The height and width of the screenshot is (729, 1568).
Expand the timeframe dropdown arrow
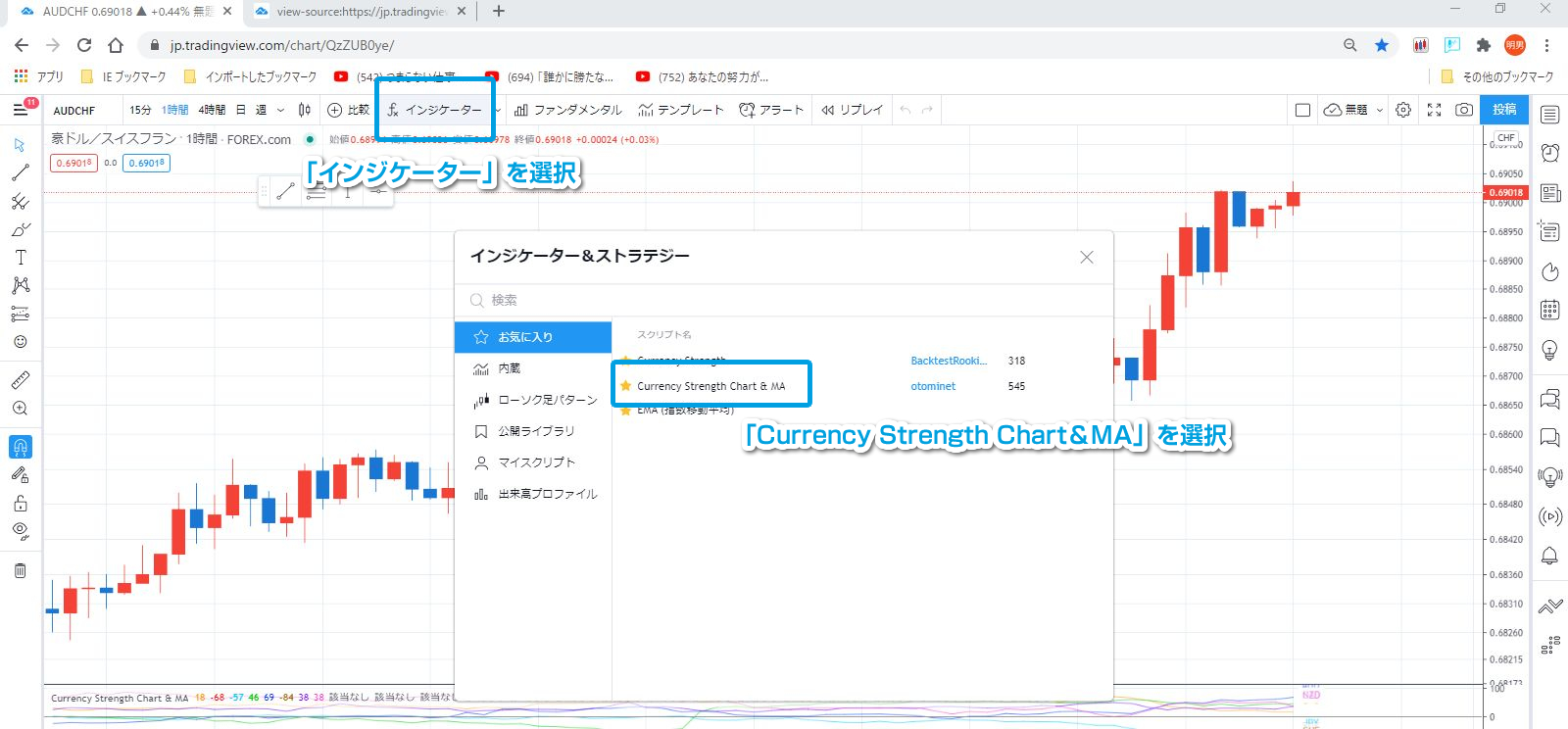281,110
